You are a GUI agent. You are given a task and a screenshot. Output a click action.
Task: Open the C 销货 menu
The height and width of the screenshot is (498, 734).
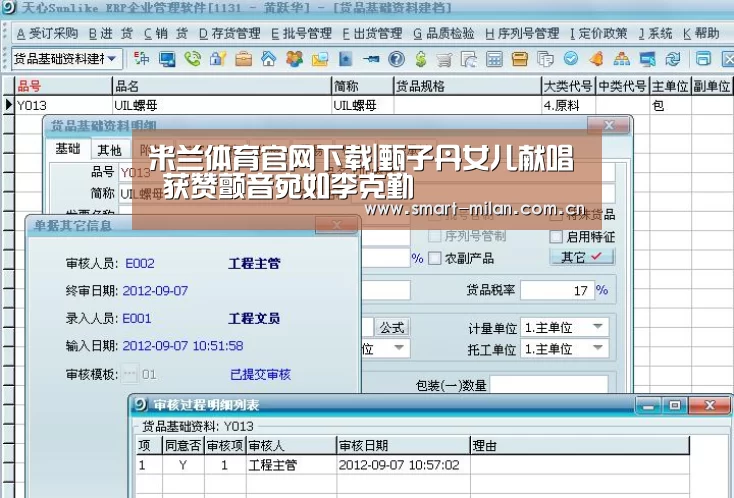tap(166, 34)
